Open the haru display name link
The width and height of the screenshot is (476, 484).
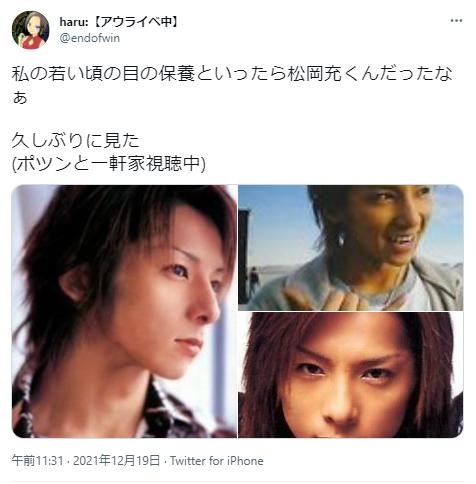(119, 22)
